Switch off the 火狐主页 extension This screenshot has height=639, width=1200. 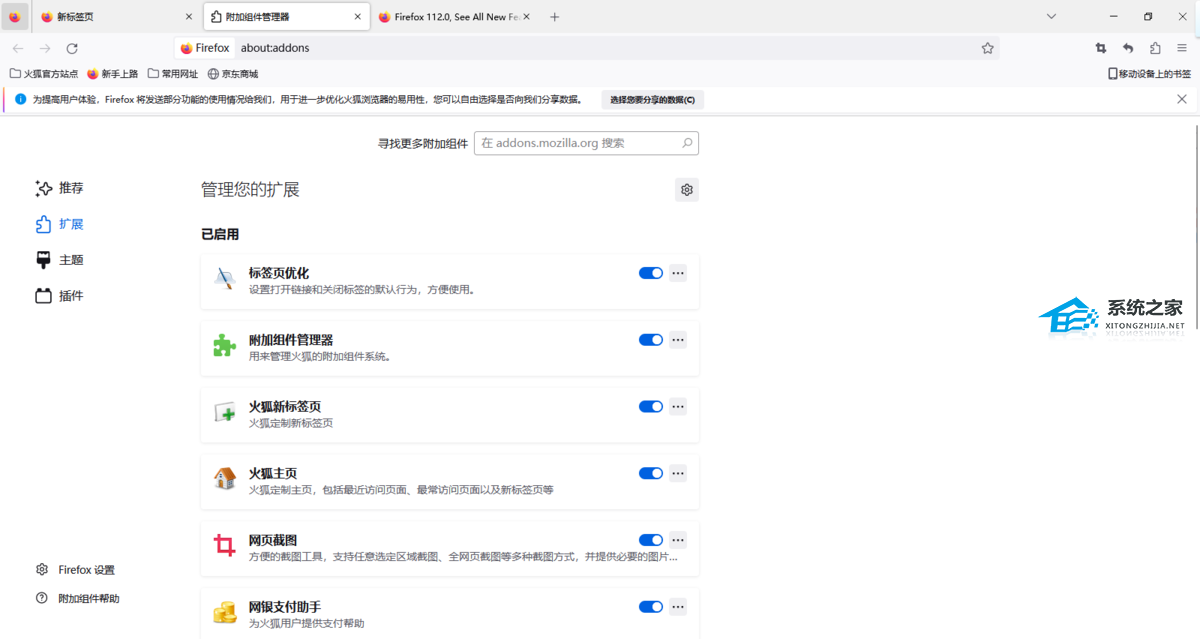(651, 473)
